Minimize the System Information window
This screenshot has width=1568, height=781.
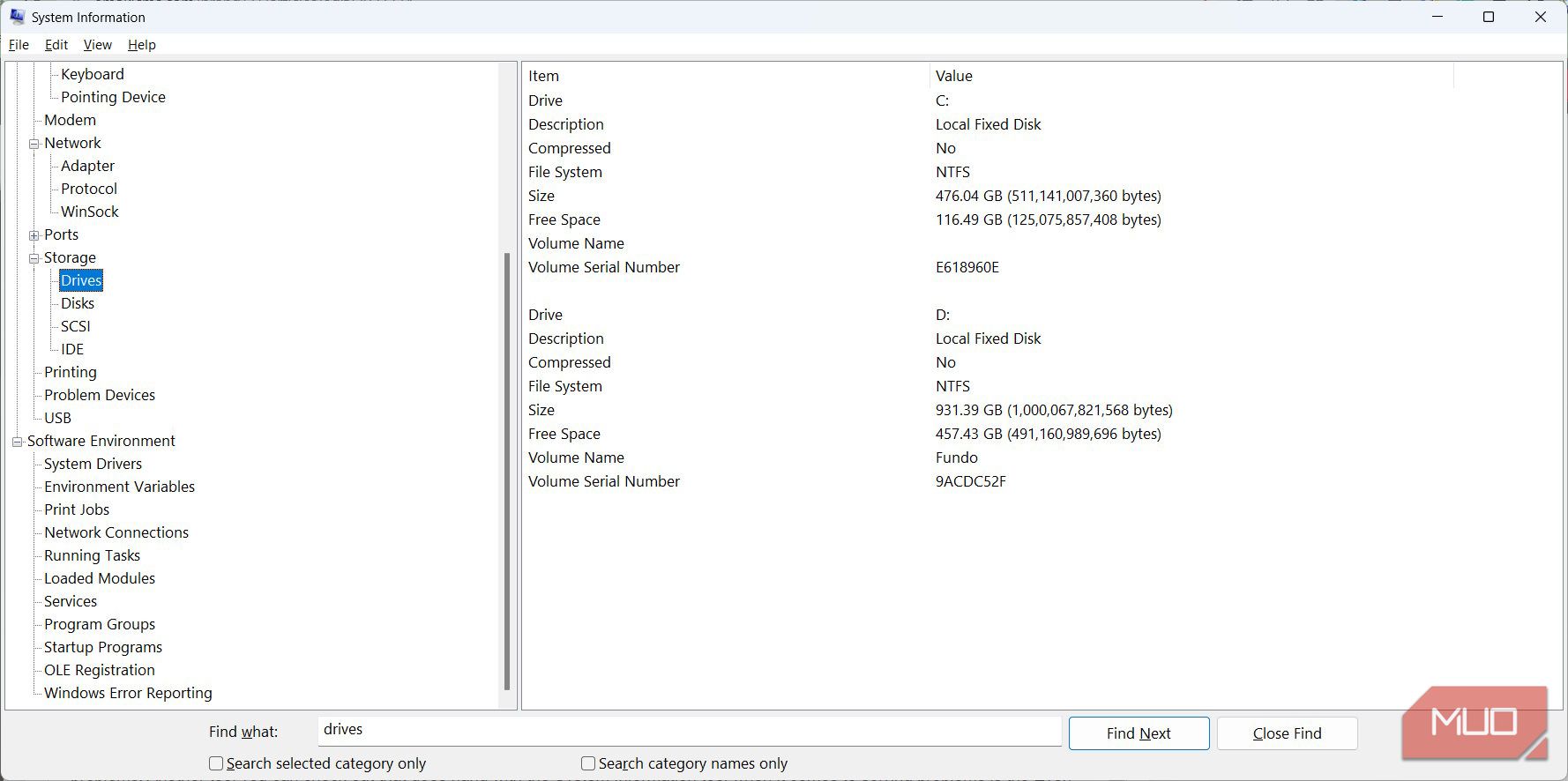[x=1437, y=17]
